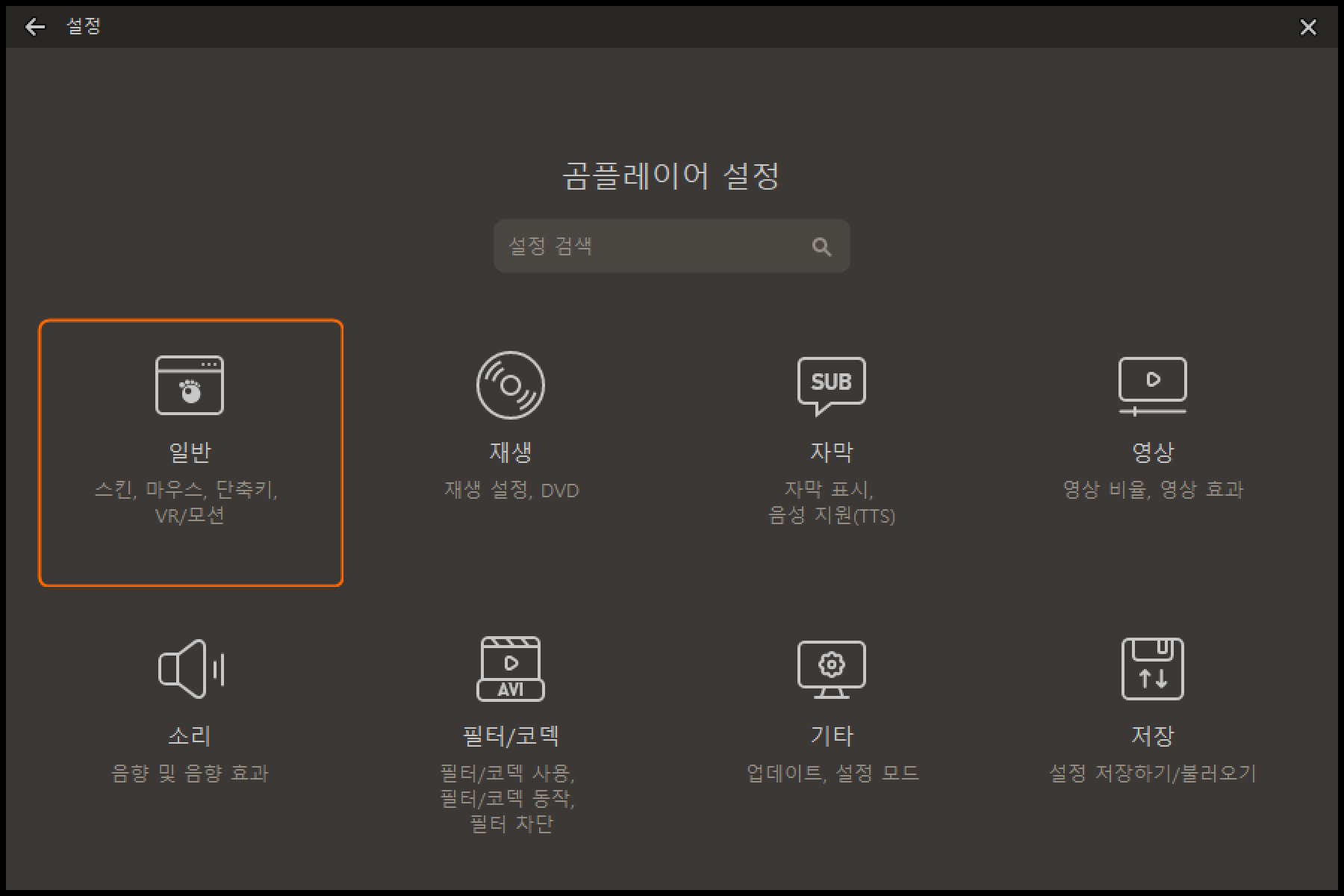Open the 저장 floppy disk icon
The height and width of the screenshot is (896, 1344).
tap(1152, 669)
